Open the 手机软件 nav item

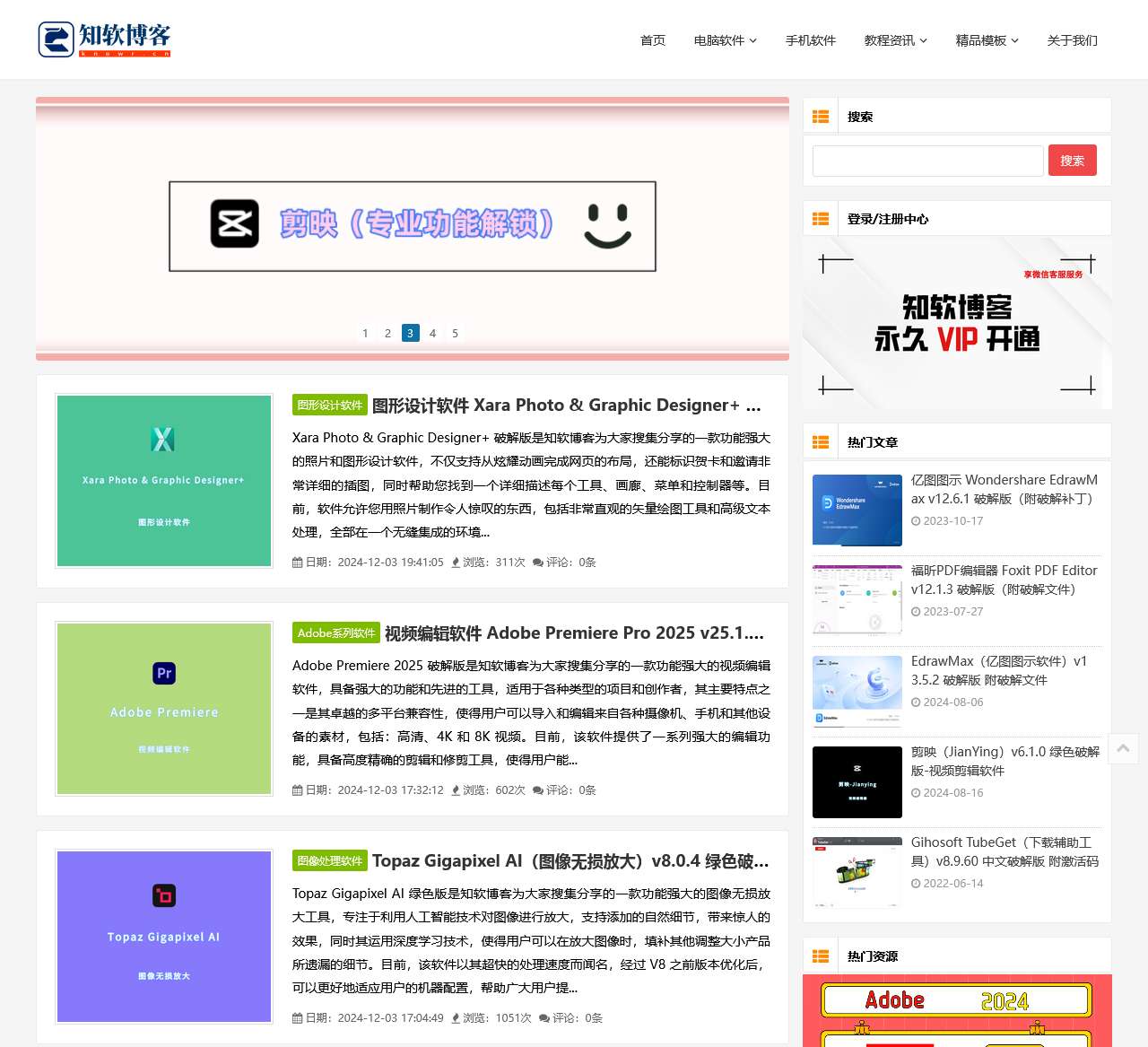coord(811,40)
